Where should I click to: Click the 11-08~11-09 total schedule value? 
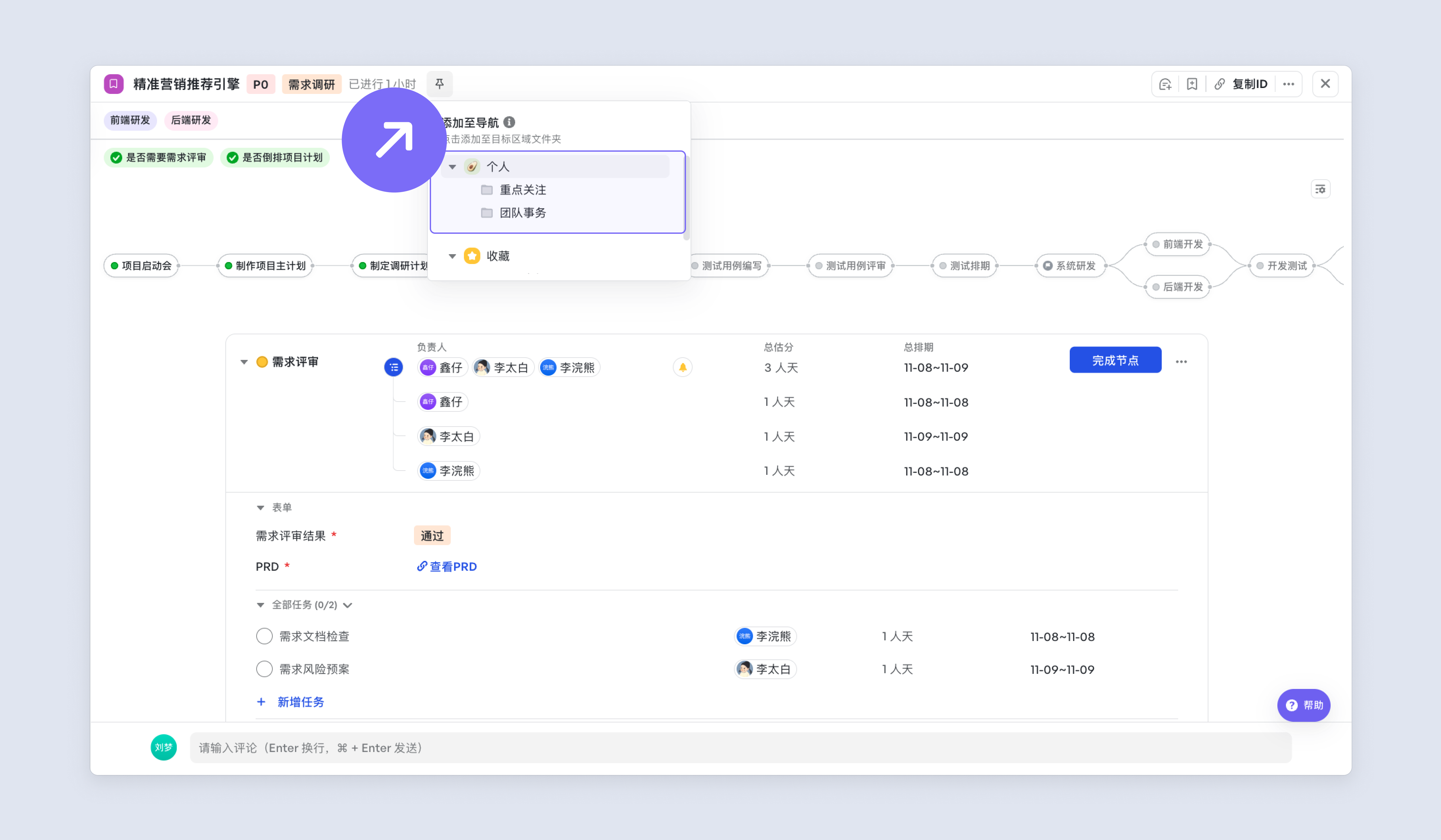tap(935, 367)
